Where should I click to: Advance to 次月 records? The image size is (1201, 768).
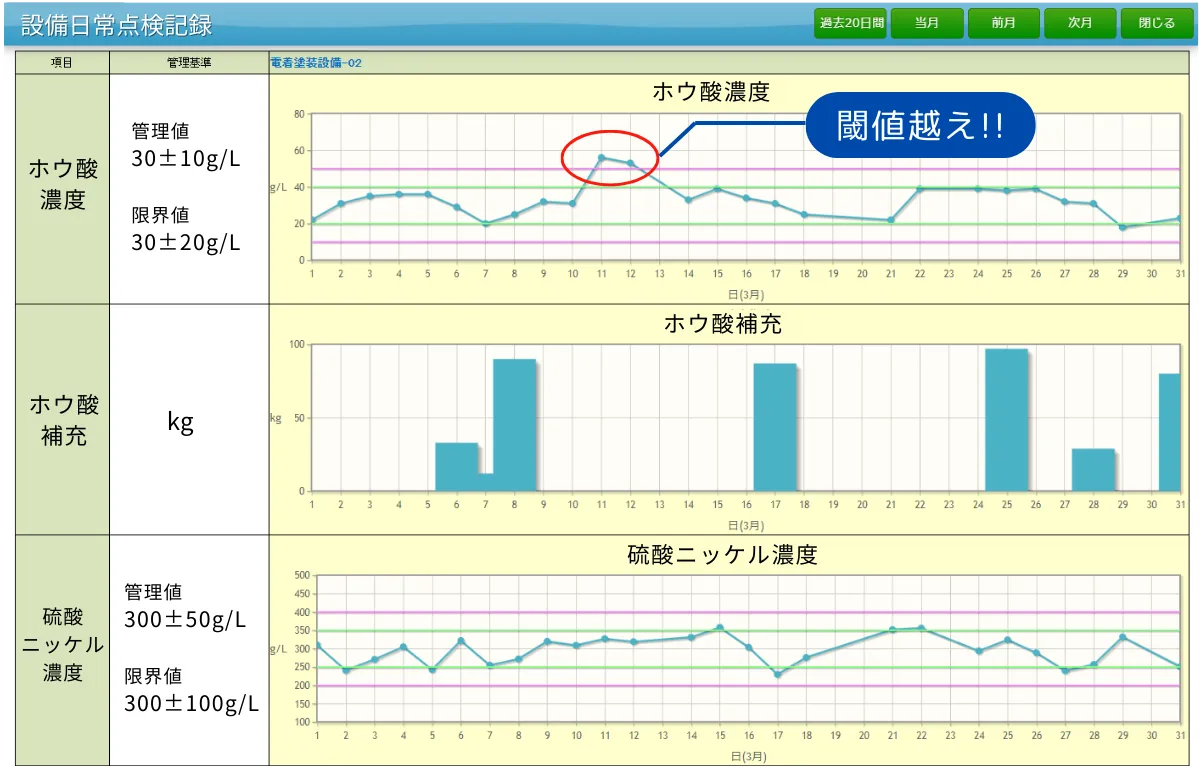click(x=1080, y=23)
